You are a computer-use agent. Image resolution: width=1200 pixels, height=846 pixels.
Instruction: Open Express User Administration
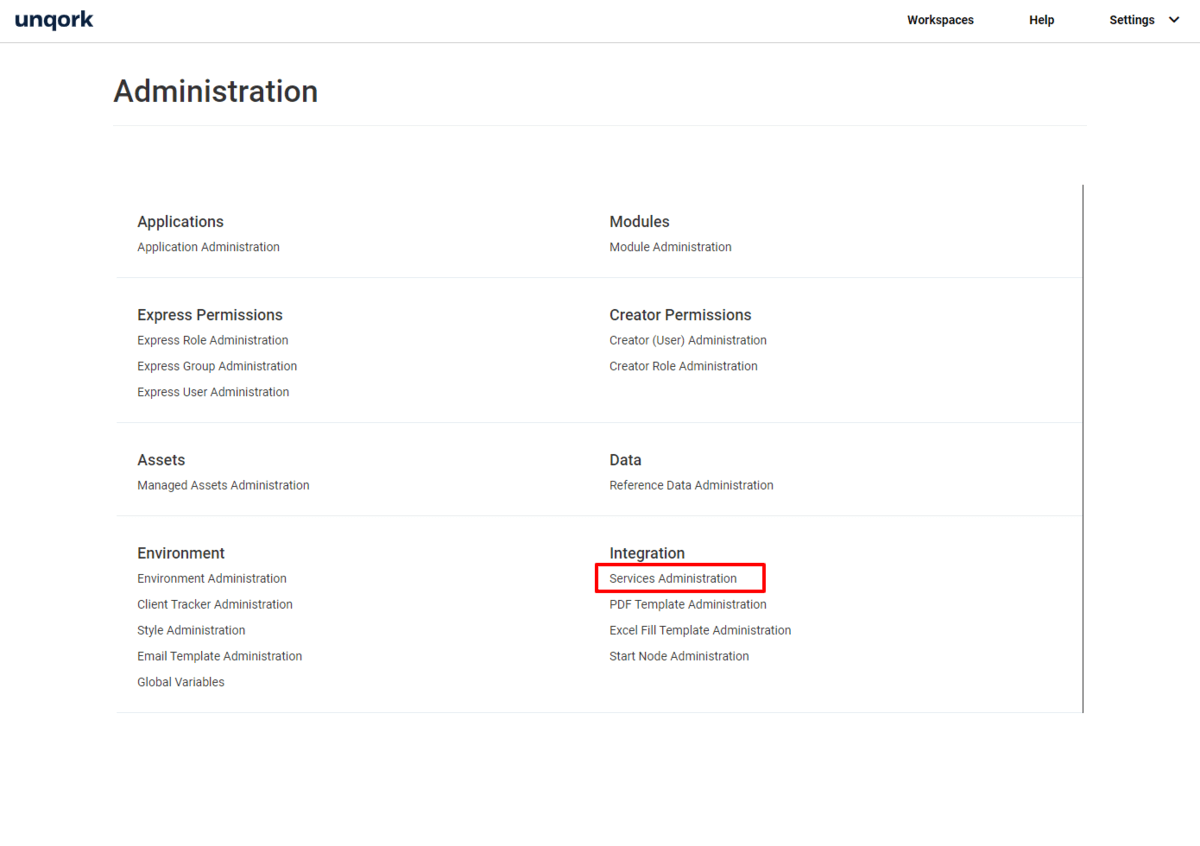coord(213,392)
